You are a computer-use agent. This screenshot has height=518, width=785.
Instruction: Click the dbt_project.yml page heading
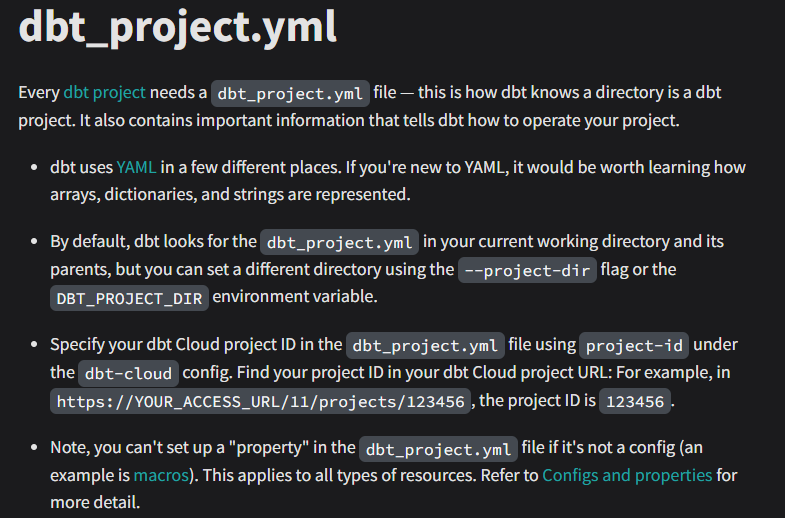click(178, 27)
